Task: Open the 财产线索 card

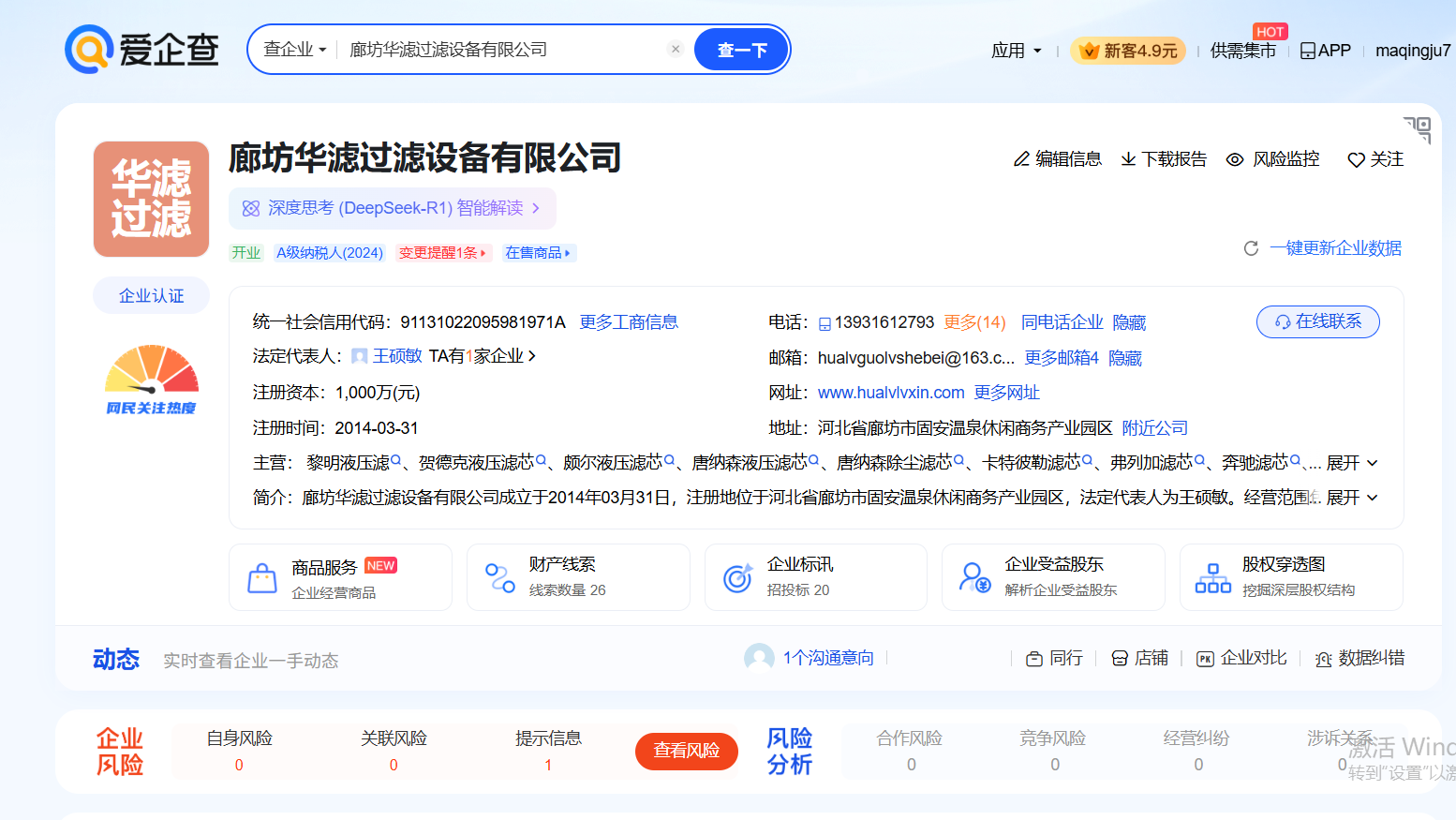Action: (x=578, y=577)
